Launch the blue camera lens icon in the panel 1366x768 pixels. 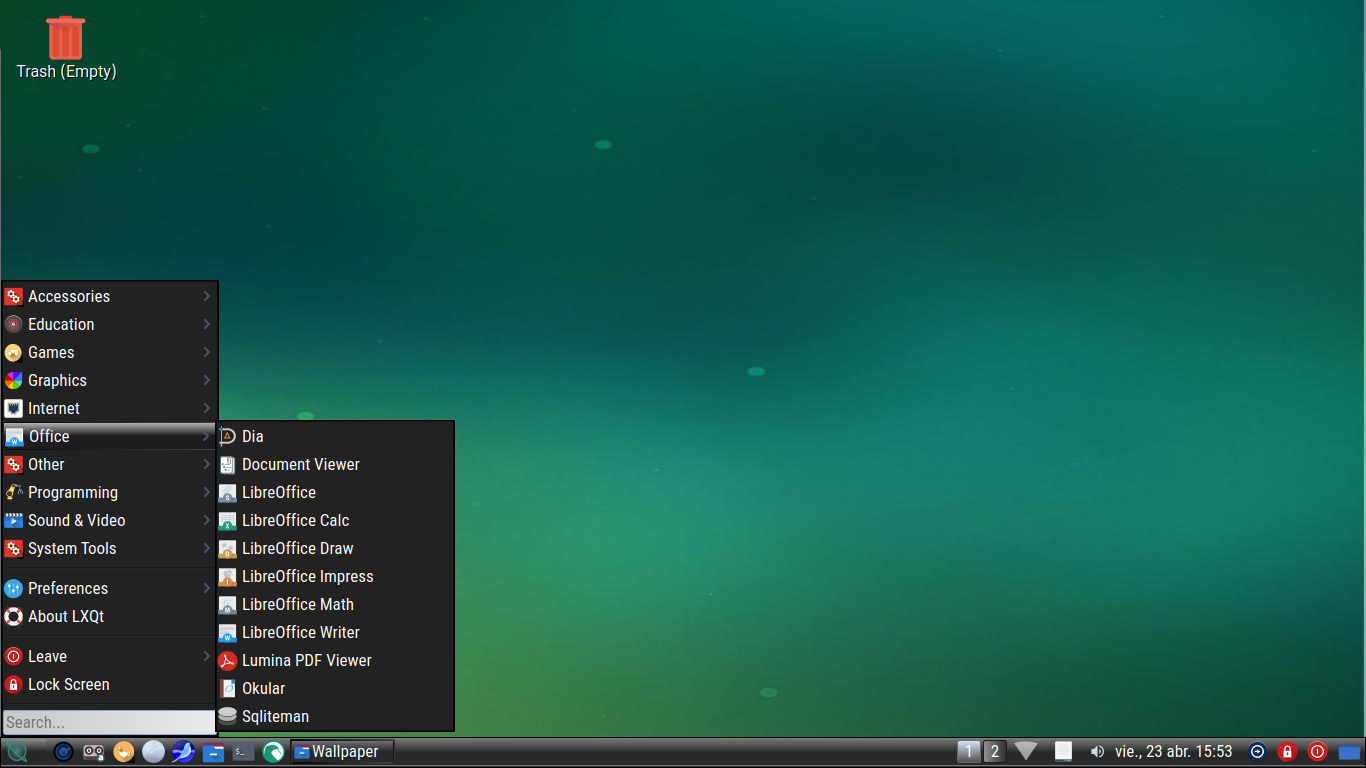click(x=63, y=752)
